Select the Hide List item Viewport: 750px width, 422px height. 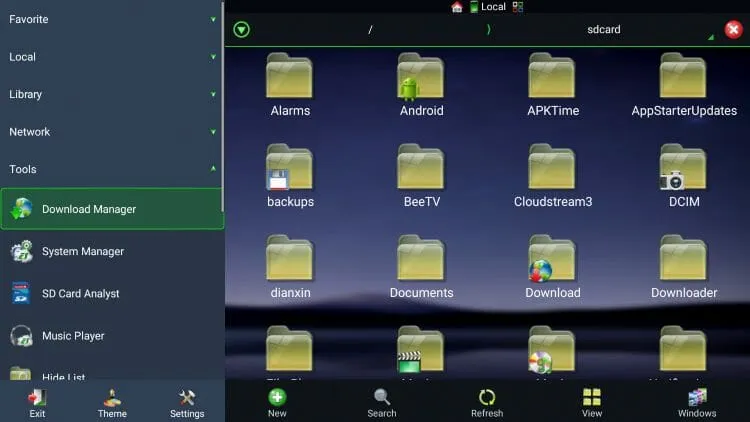point(112,371)
